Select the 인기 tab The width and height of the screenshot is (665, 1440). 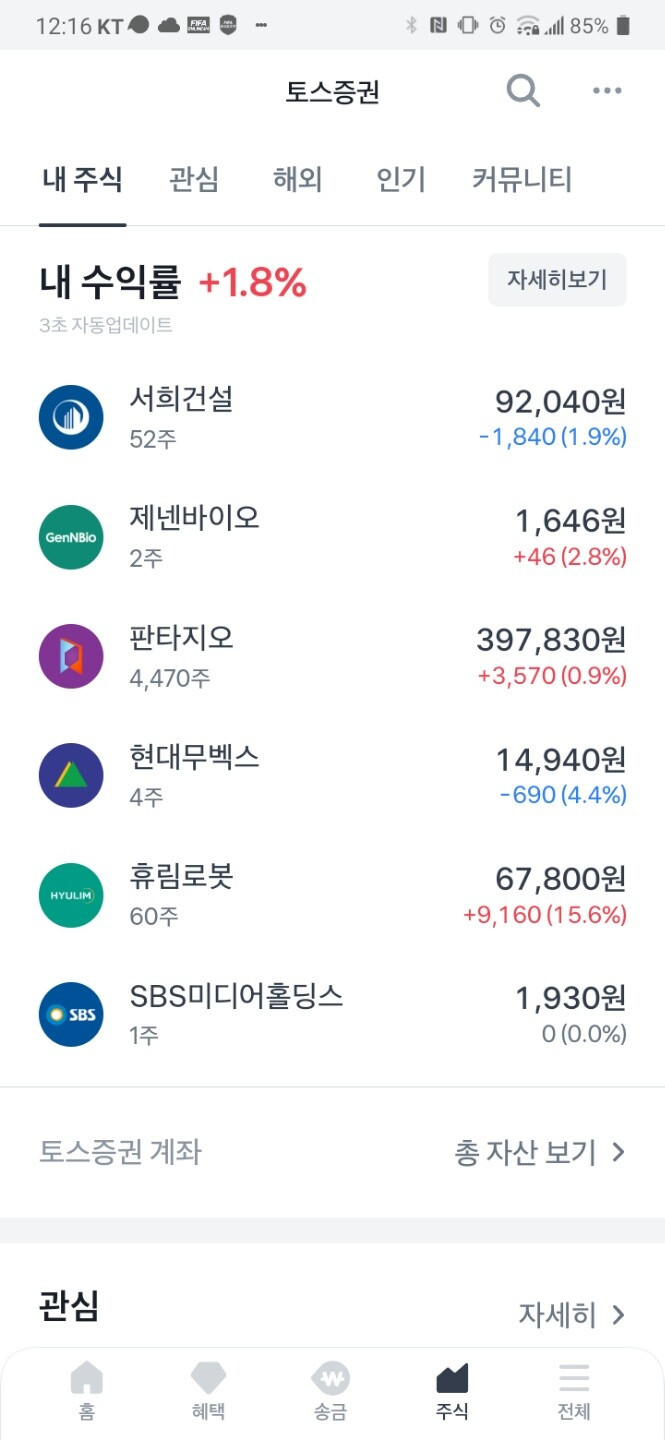401,180
